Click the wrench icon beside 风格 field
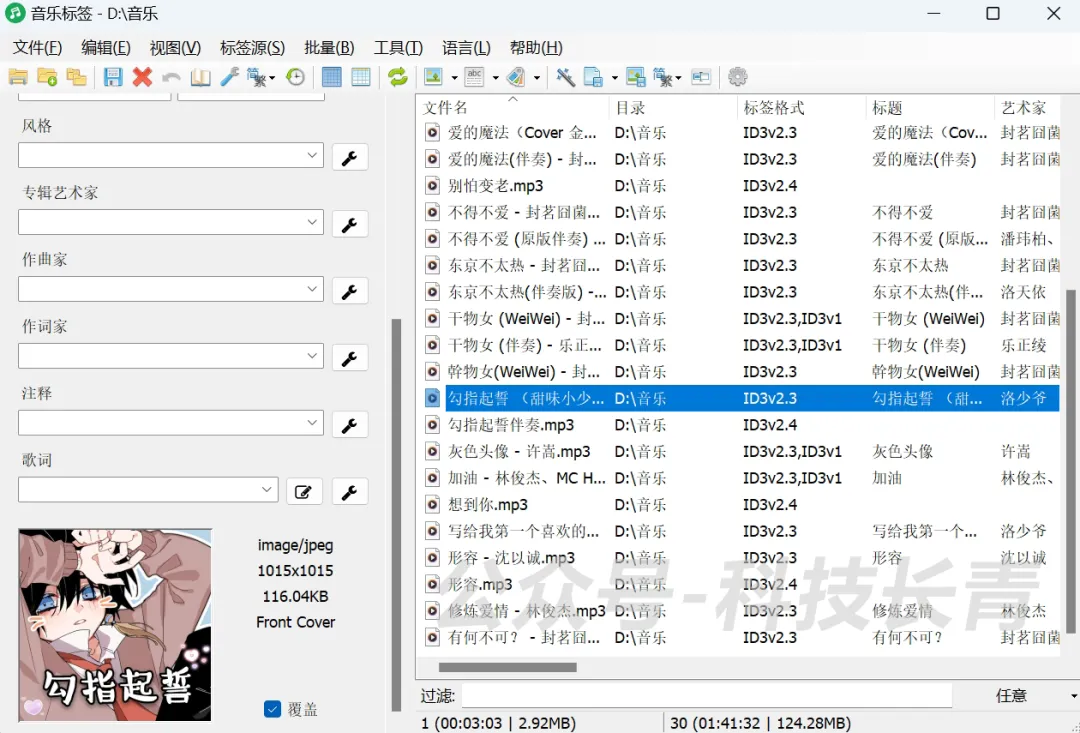This screenshot has height=733, width=1080. point(349,158)
